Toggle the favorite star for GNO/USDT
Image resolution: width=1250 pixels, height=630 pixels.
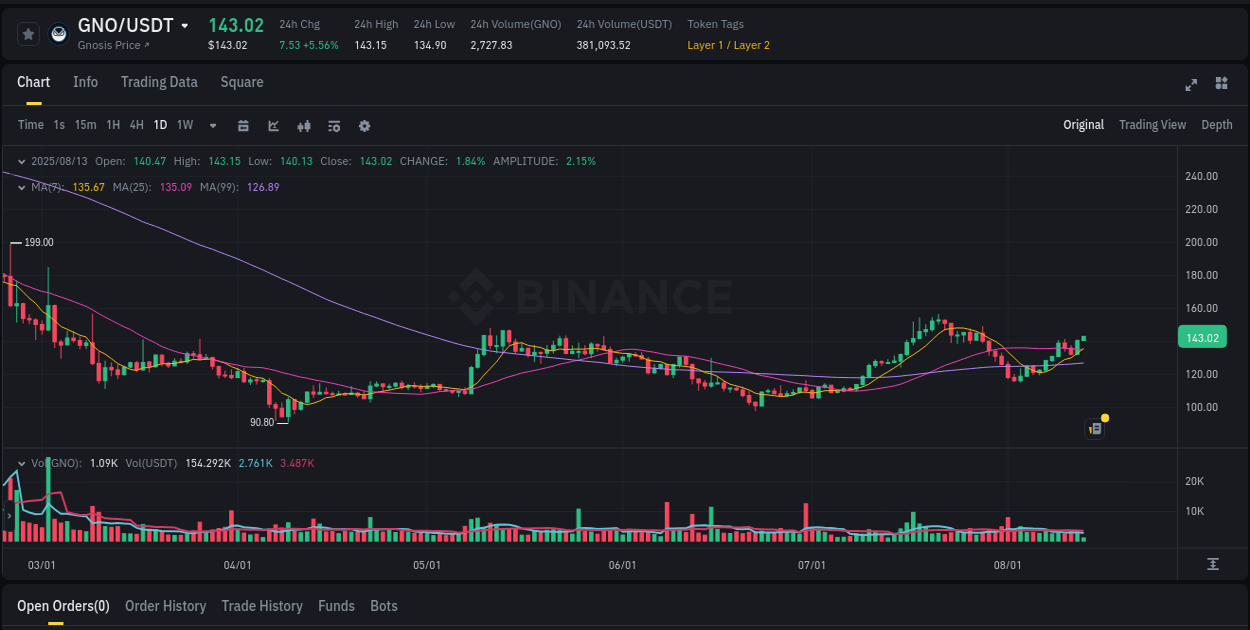click(27, 33)
